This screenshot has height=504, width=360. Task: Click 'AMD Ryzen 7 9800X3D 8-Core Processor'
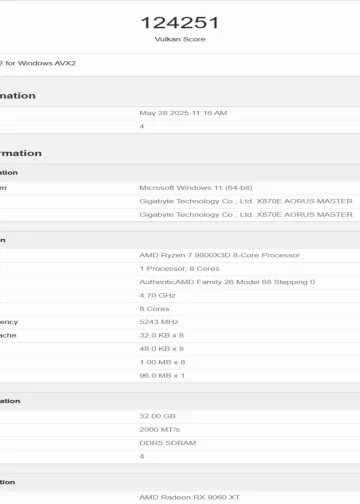[219, 255]
